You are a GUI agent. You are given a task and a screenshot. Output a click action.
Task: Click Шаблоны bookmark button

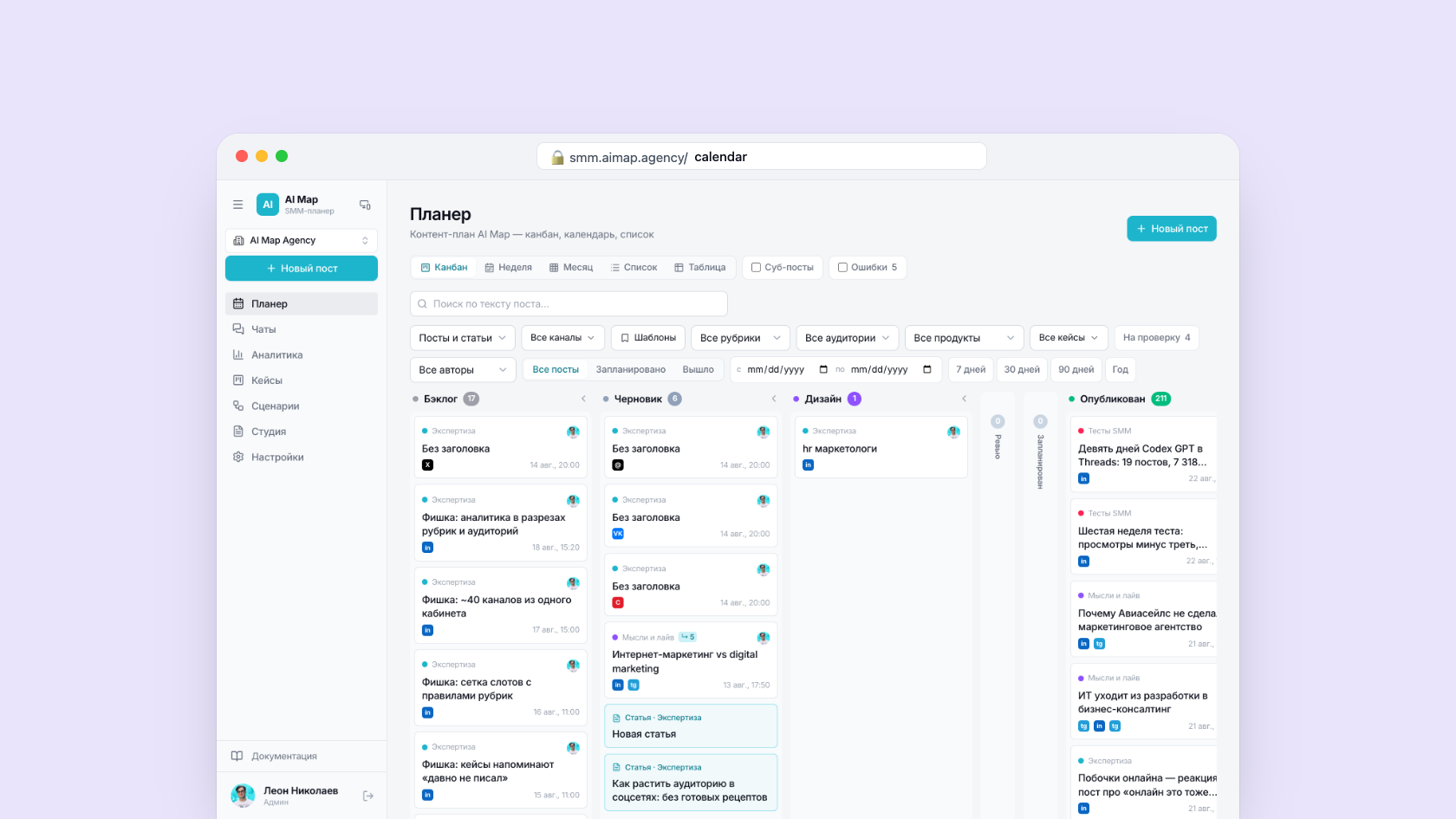coord(648,337)
